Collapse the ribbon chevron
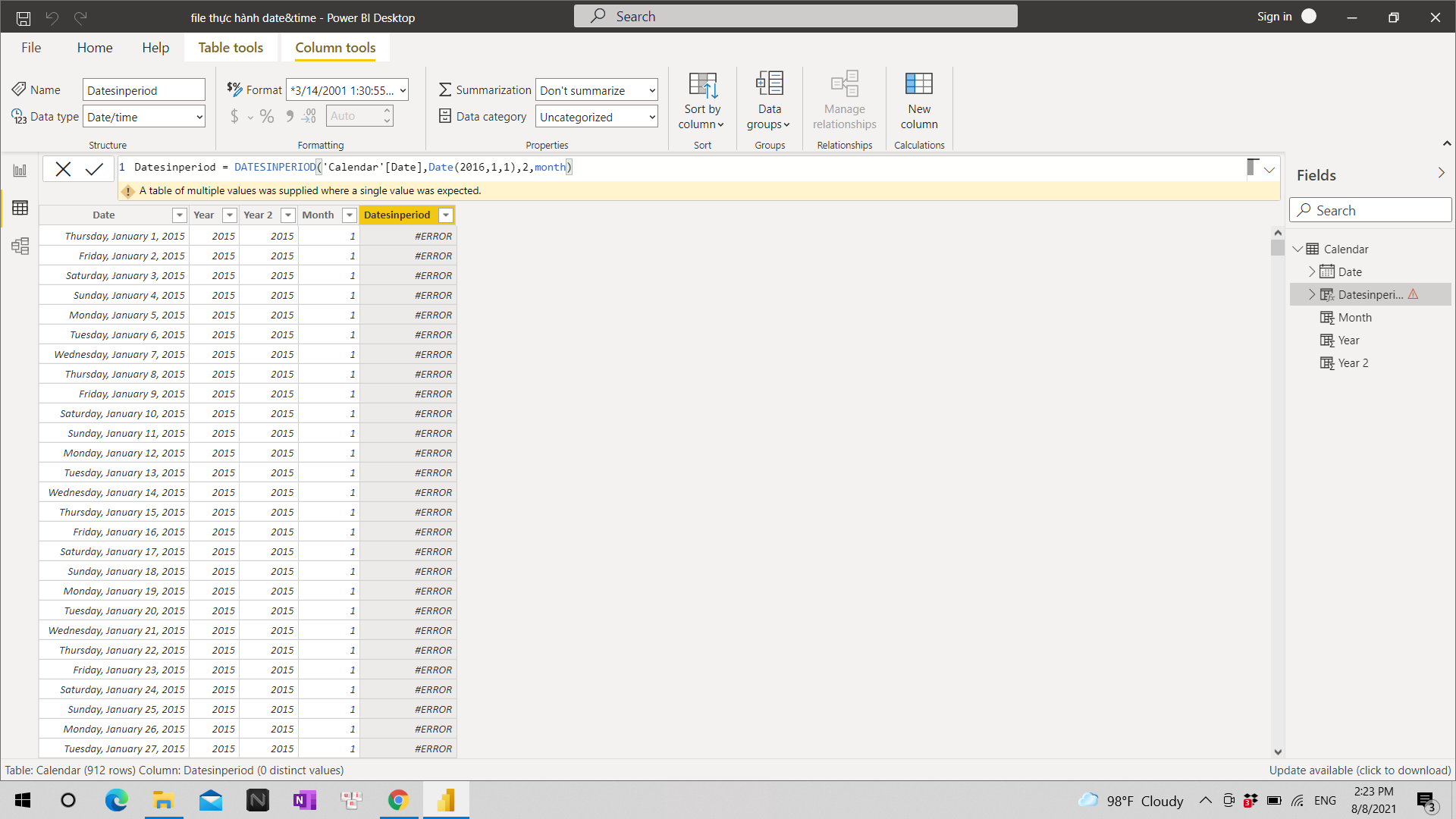This screenshot has width=1456, height=819. 1446,143
